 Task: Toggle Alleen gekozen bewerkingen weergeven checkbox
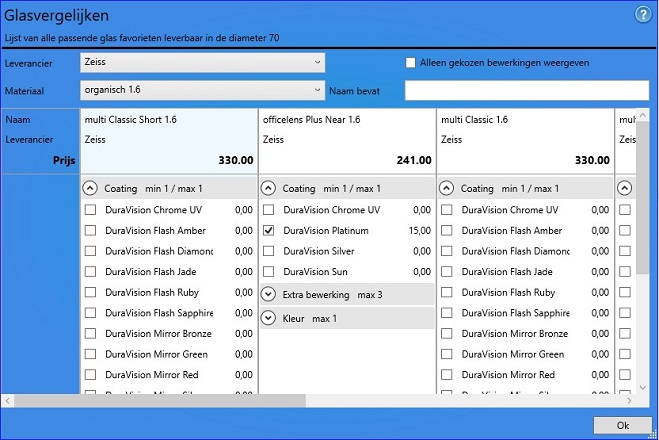pyautogui.click(x=410, y=62)
